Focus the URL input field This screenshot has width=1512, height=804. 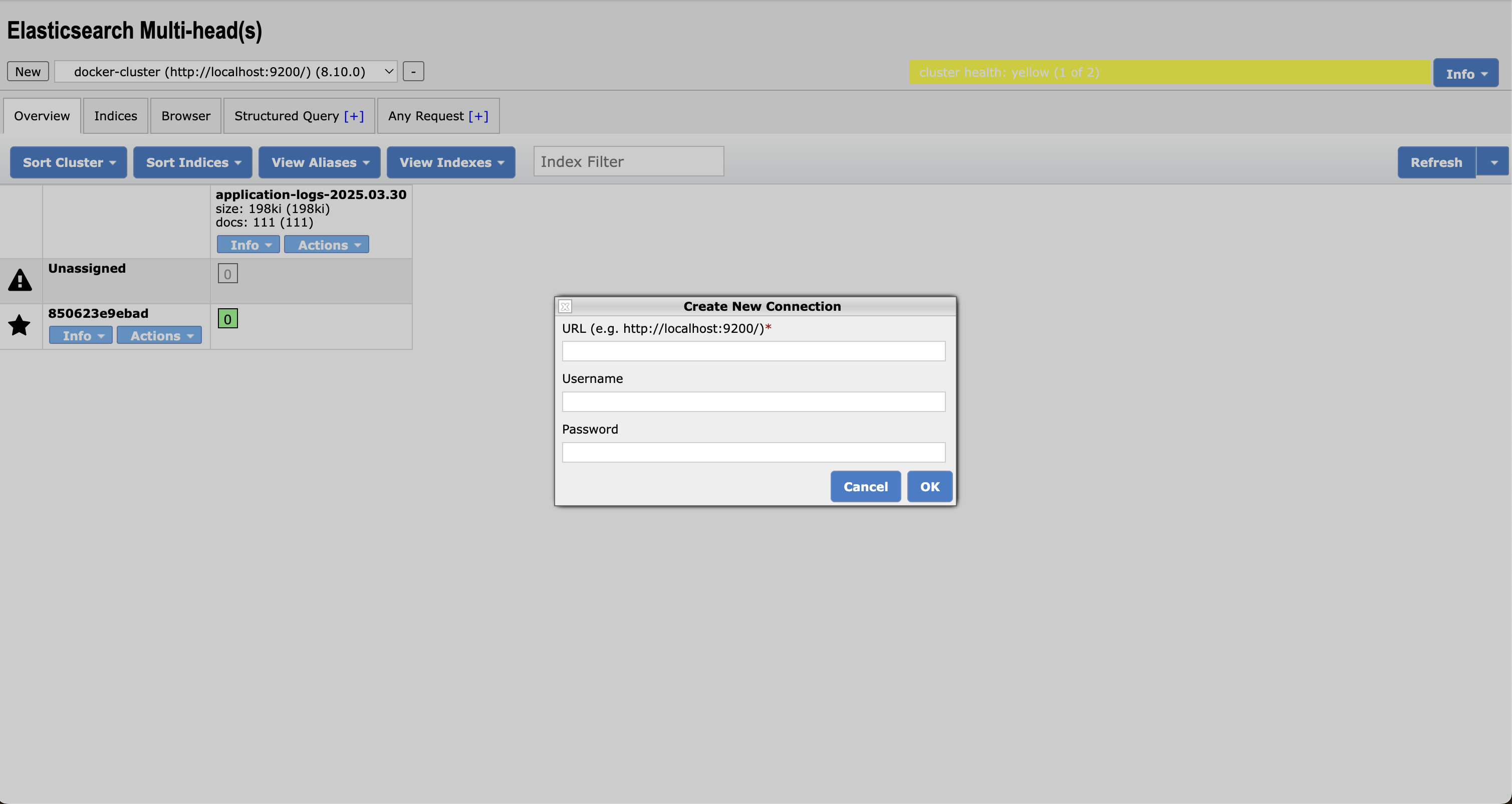753,351
